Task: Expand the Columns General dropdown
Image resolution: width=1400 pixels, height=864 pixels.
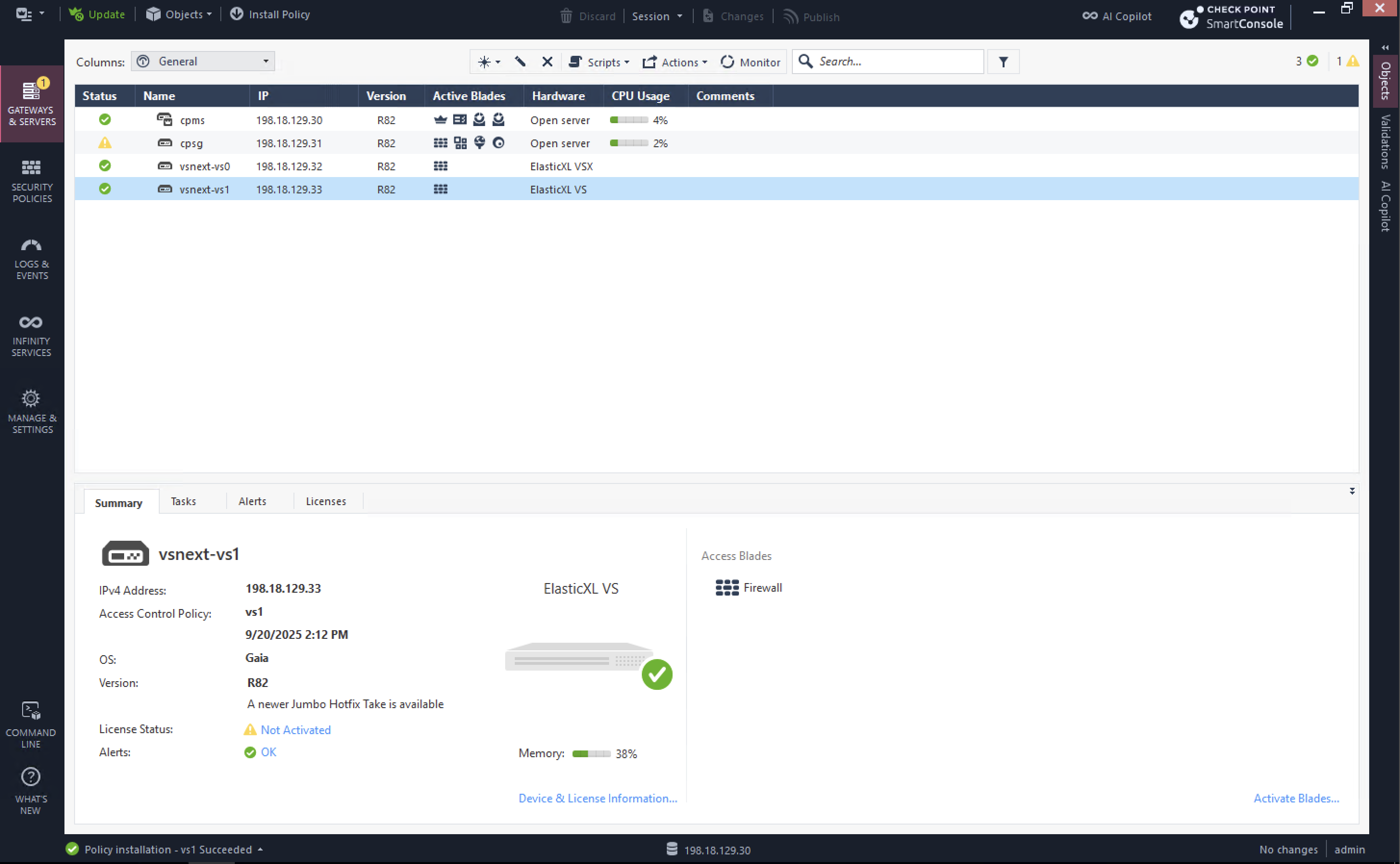Action: click(x=203, y=62)
